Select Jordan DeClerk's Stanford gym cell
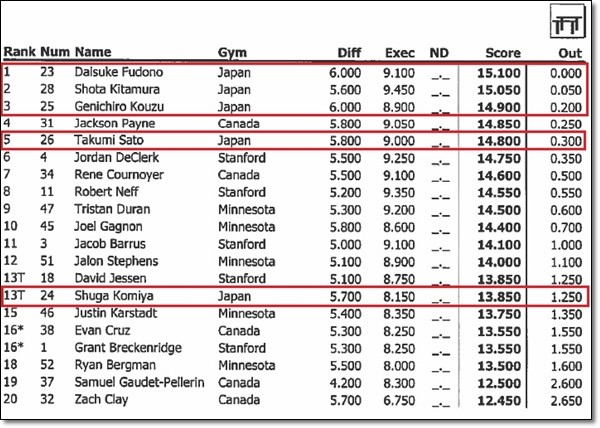600x428 pixels. 242,158
